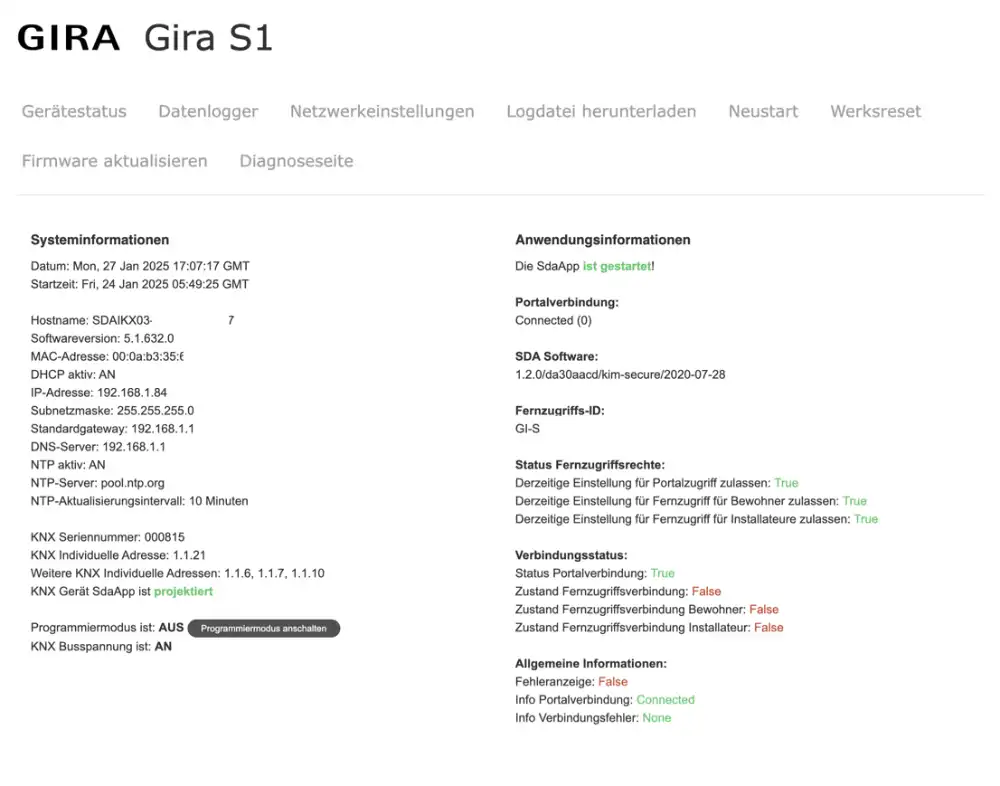Click Fernzugriff für Installateure zulassen line

[696, 519]
